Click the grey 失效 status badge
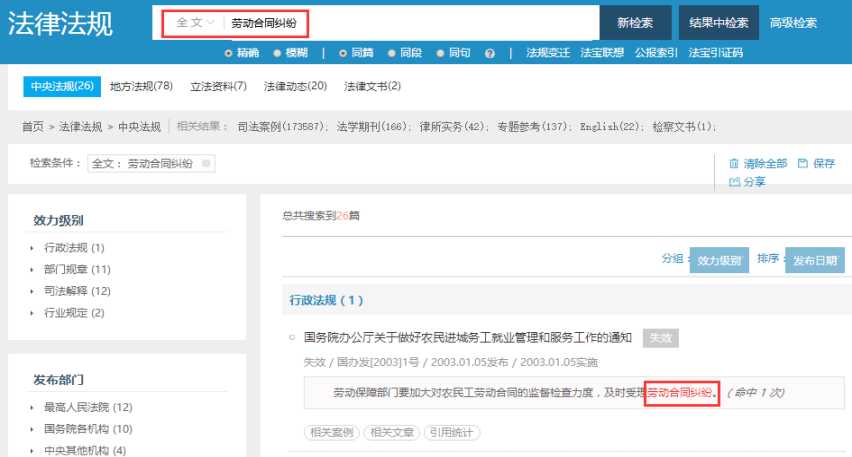This screenshot has width=852, height=457. click(660, 338)
